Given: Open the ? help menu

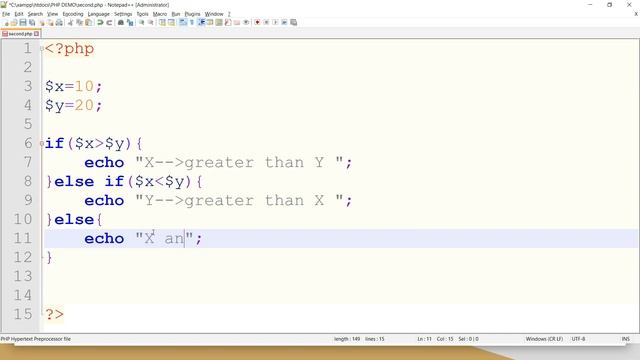Looking at the screenshot, I should [229, 14].
